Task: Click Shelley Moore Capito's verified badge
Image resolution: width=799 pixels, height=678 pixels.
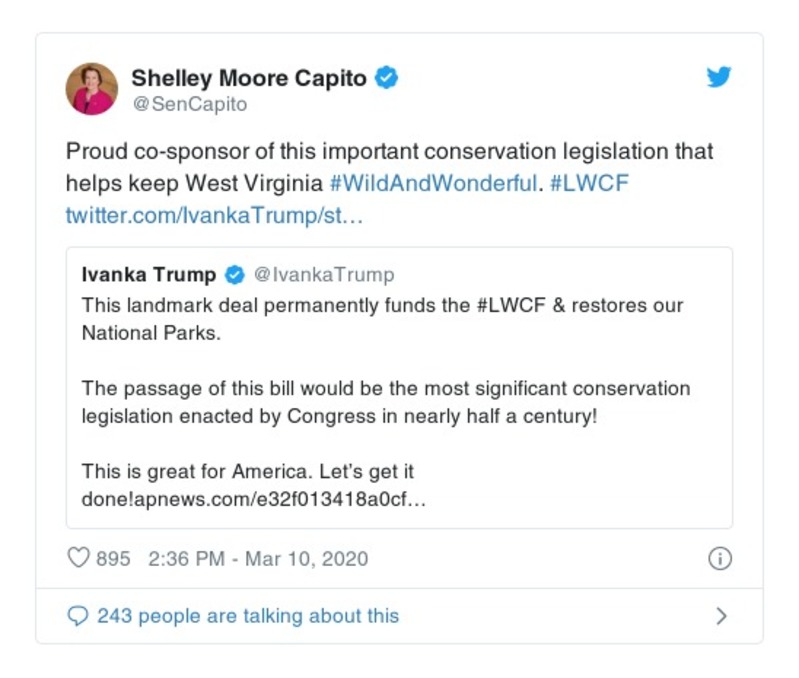Action: coord(387,78)
